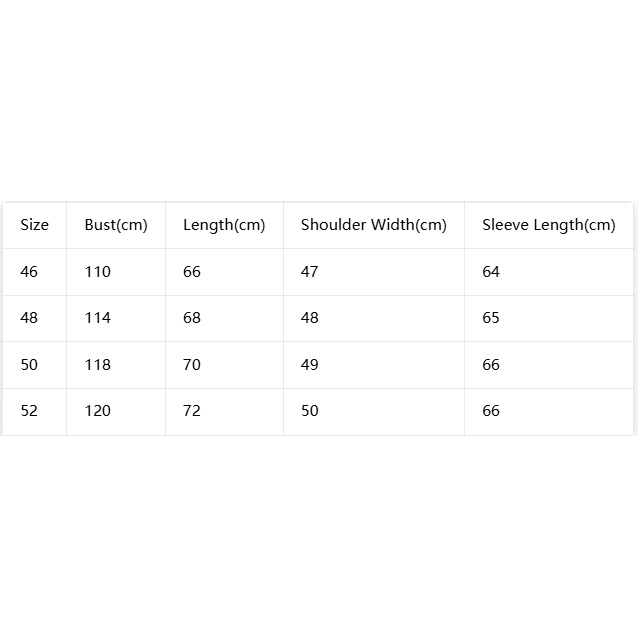Screen dimensions: 638x638
Task: Select size 52 cell
Action: click(x=29, y=411)
